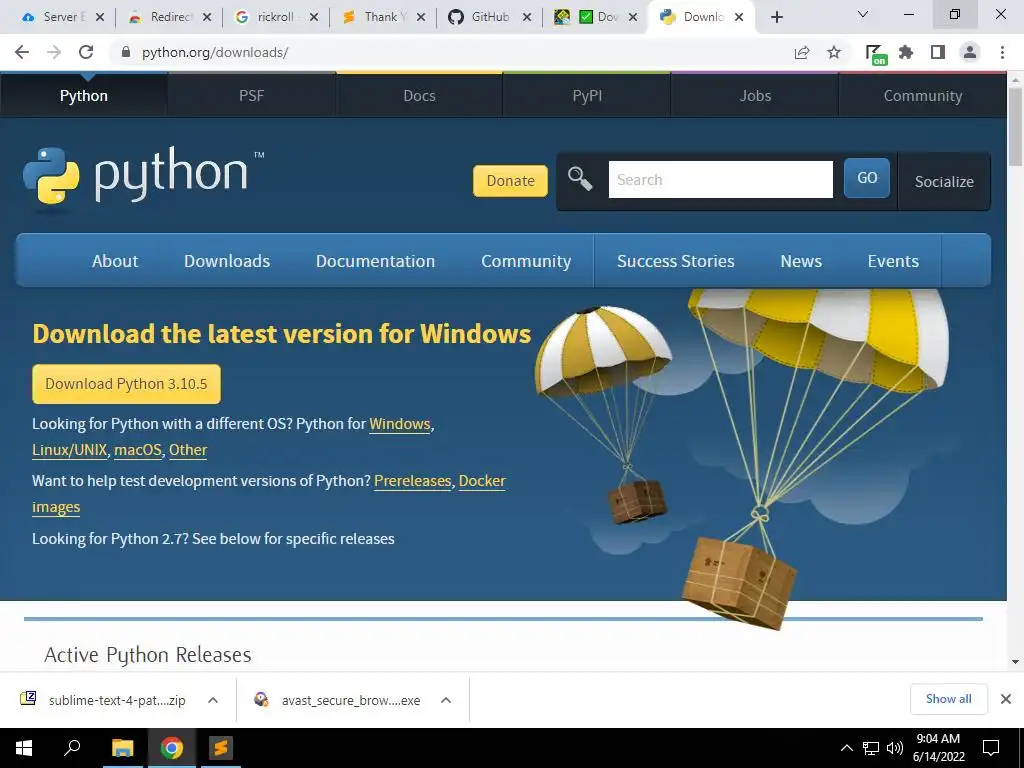Click the Chrome icon in the taskbar
1024x768 pixels.
tap(172, 748)
